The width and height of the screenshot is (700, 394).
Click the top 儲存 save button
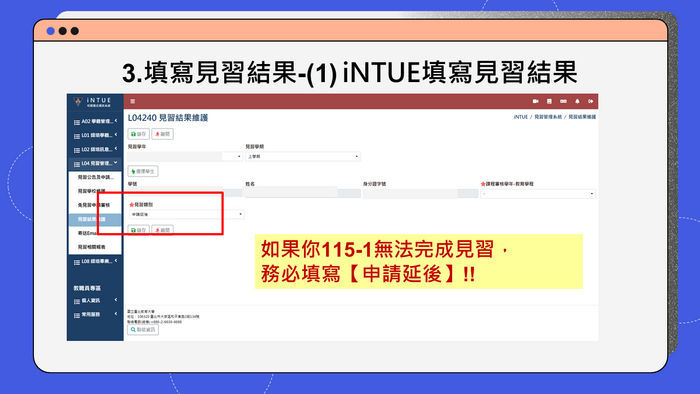[x=138, y=134]
